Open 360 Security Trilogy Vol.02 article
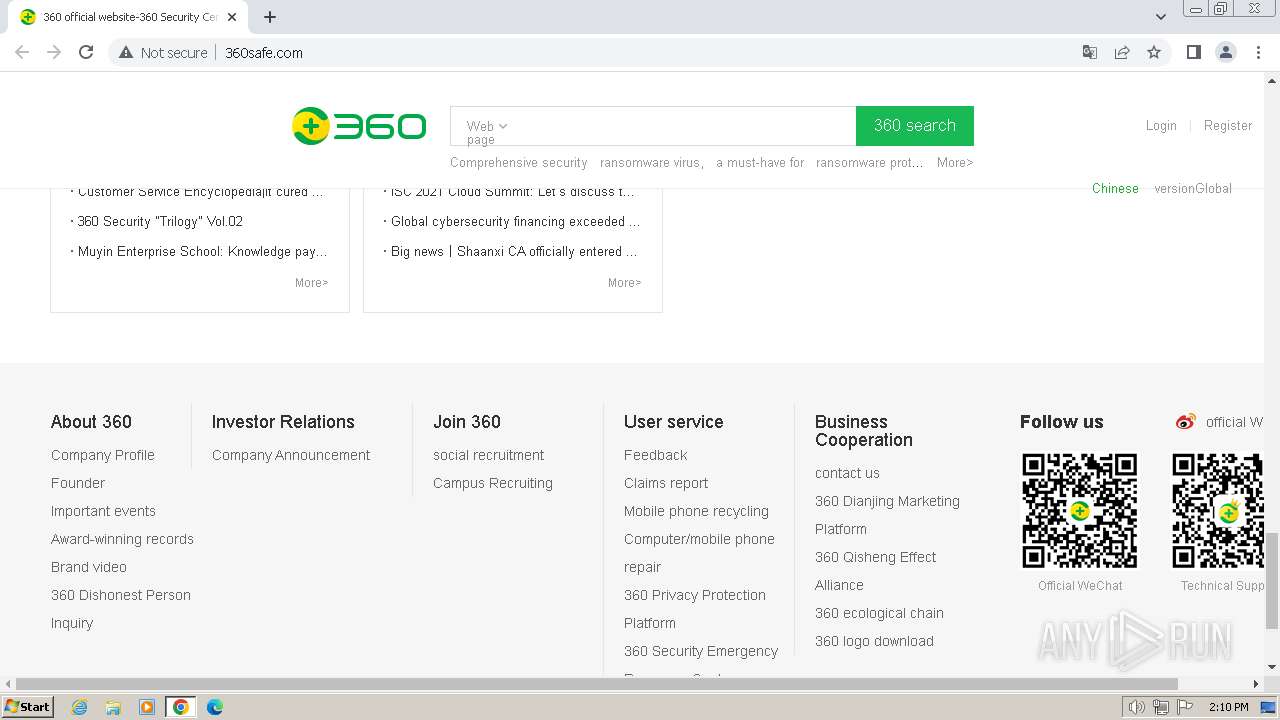 pyautogui.click(x=160, y=221)
